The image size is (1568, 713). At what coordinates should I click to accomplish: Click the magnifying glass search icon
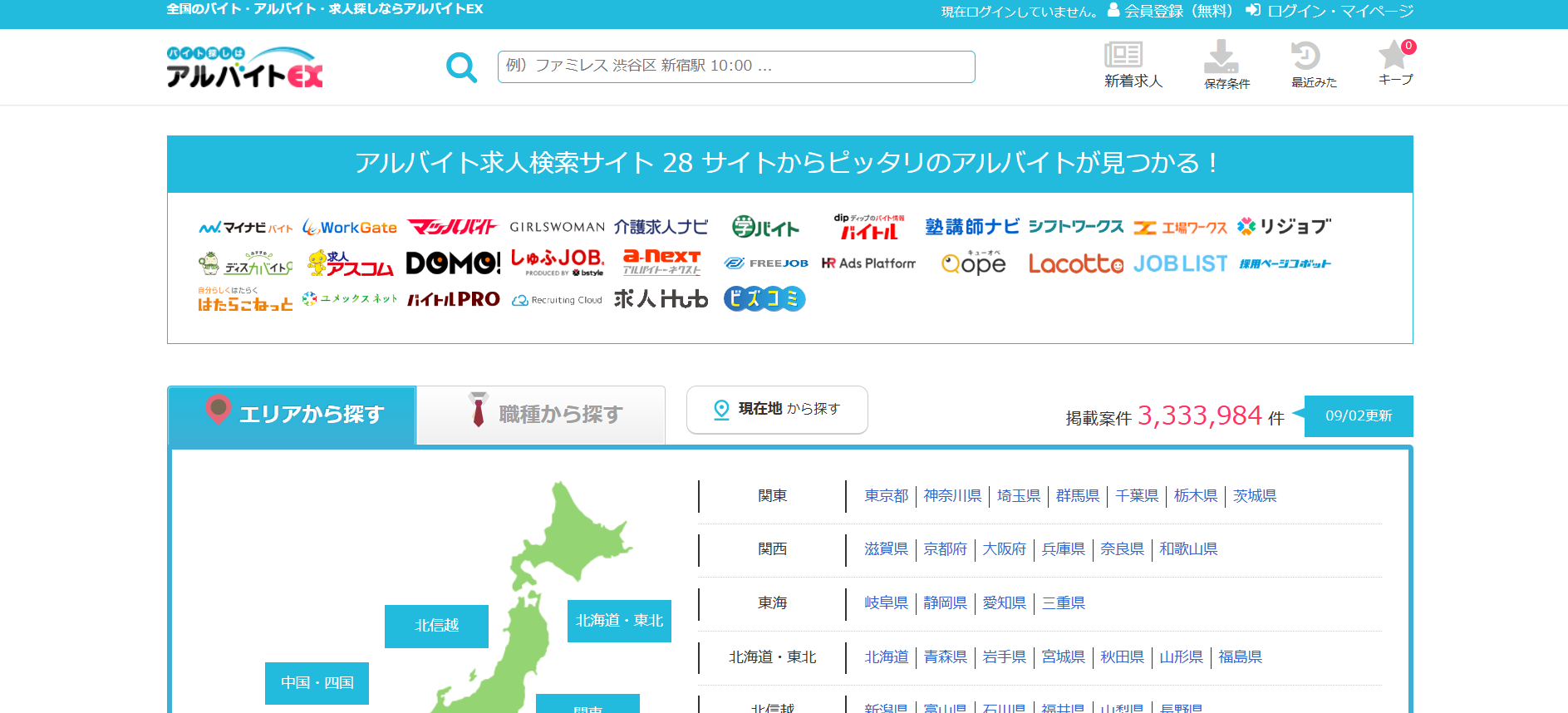click(x=461, y=67)
